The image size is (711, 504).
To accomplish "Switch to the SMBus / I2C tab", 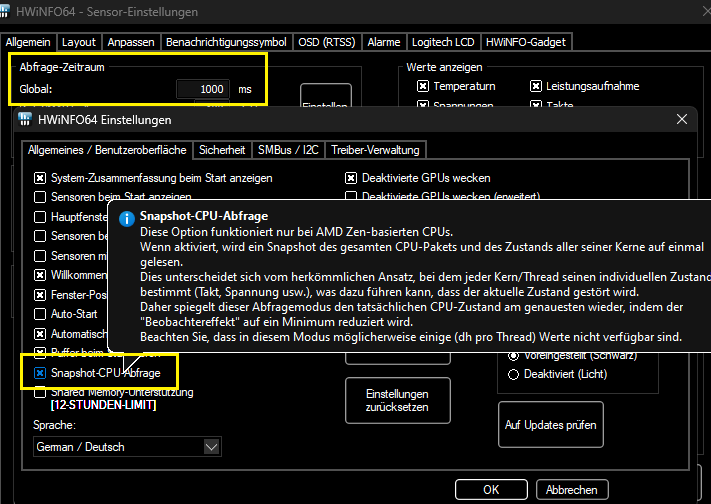I will [x=288, y=150].
